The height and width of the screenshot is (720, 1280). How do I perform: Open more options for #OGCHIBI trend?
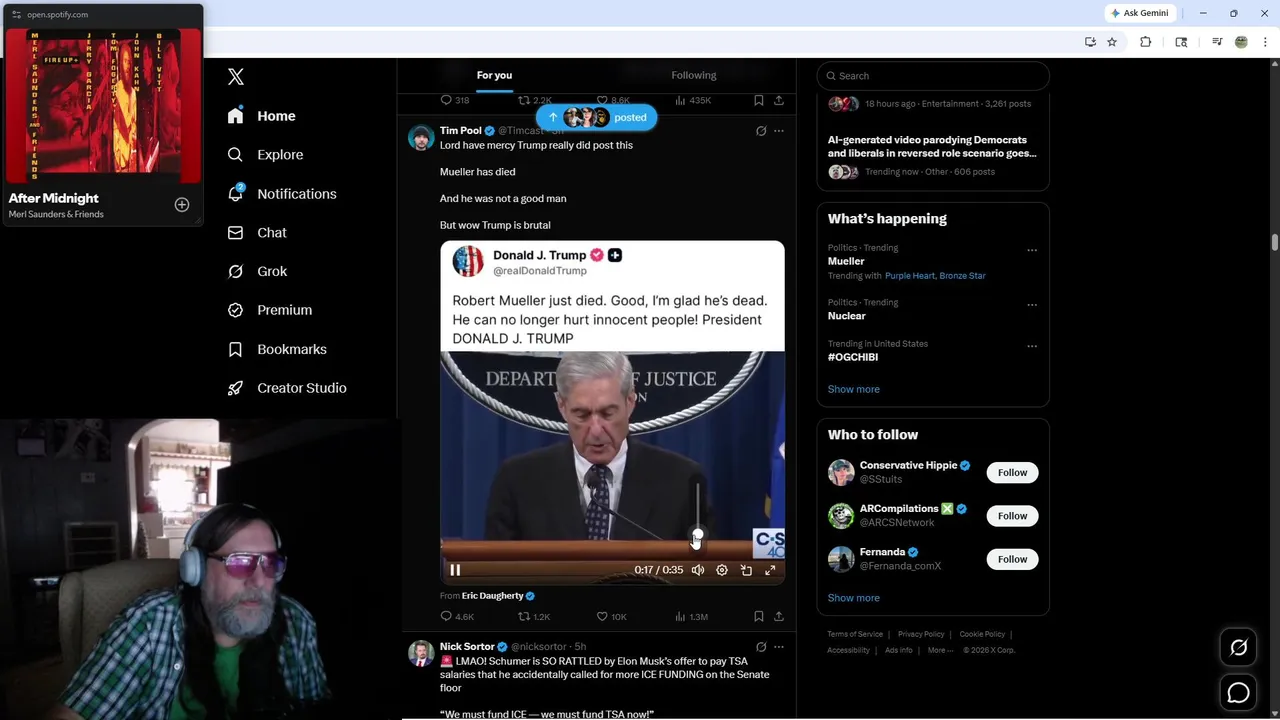coord(1032,346)
